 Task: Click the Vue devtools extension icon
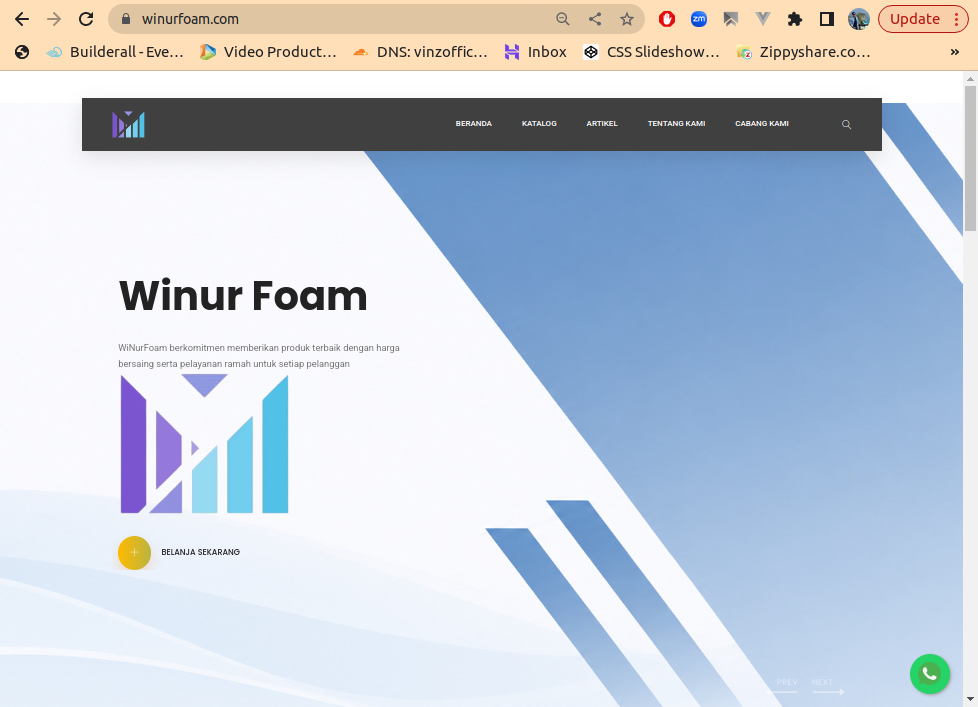click(x=762, y=19)
